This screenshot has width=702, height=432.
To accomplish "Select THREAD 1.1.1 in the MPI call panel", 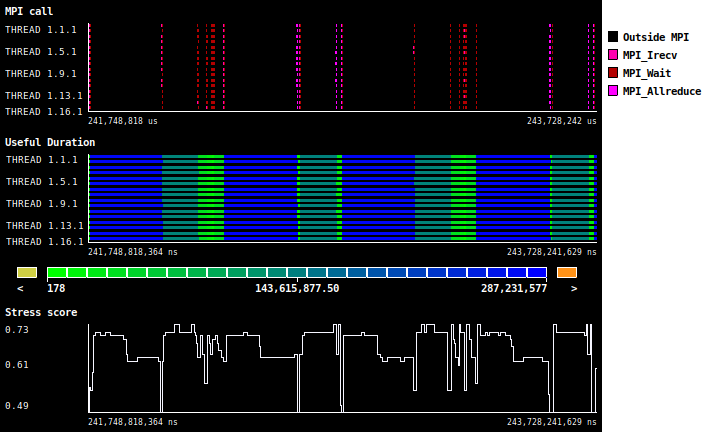I will [x=41, y=30].
